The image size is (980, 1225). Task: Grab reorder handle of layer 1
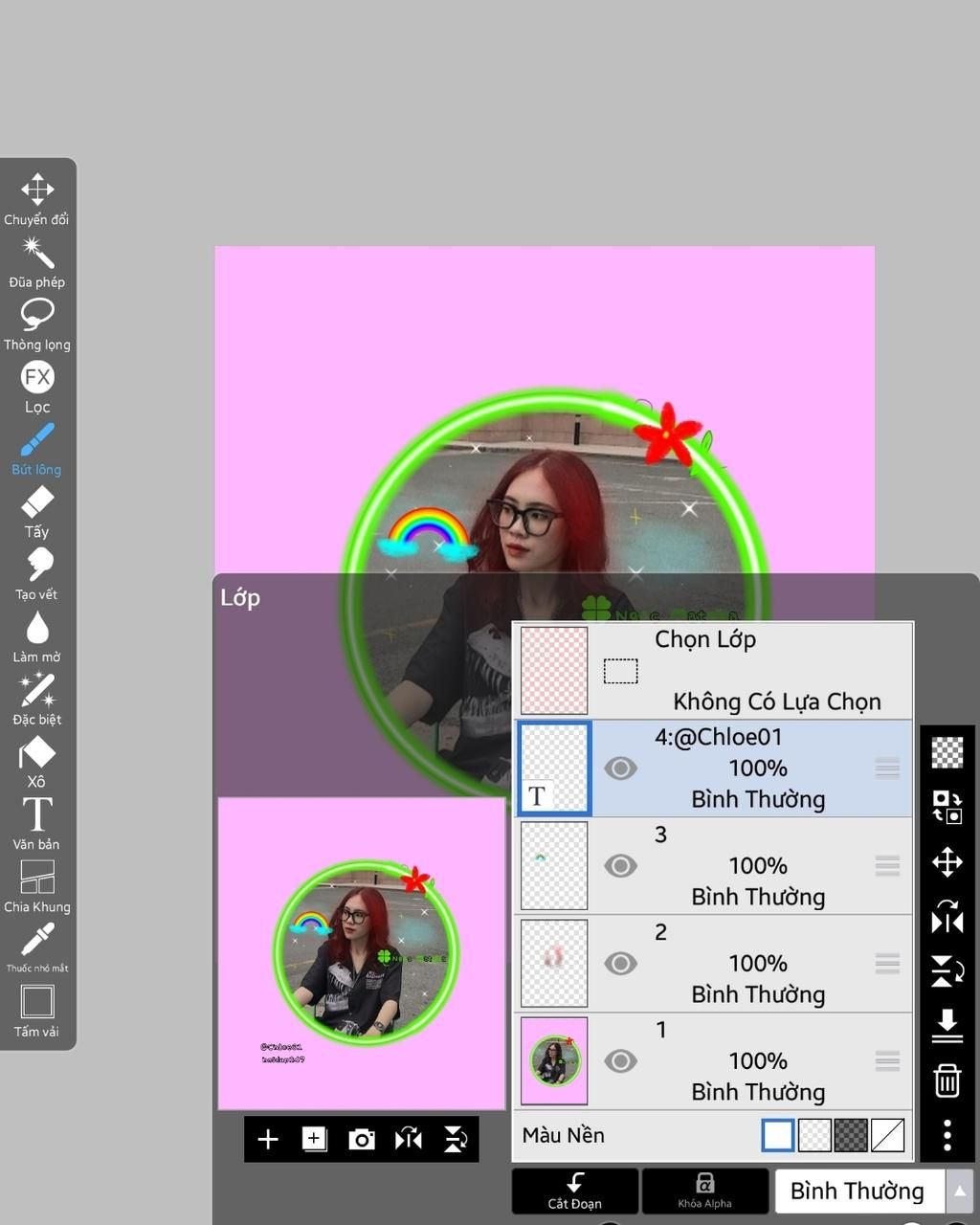pos(887,1060)
